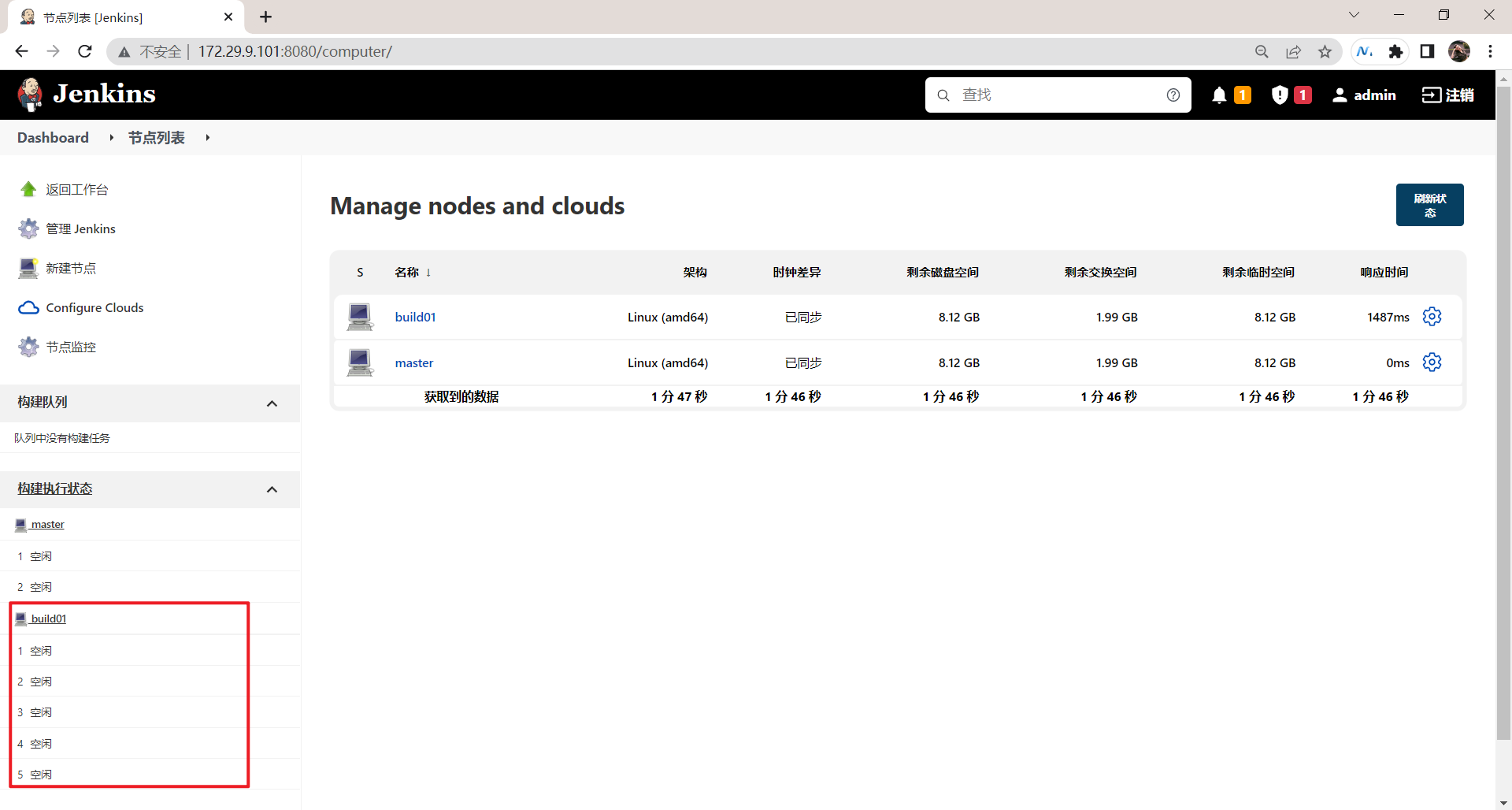Open Configure Clouds from sidebar

click(94, 307)
